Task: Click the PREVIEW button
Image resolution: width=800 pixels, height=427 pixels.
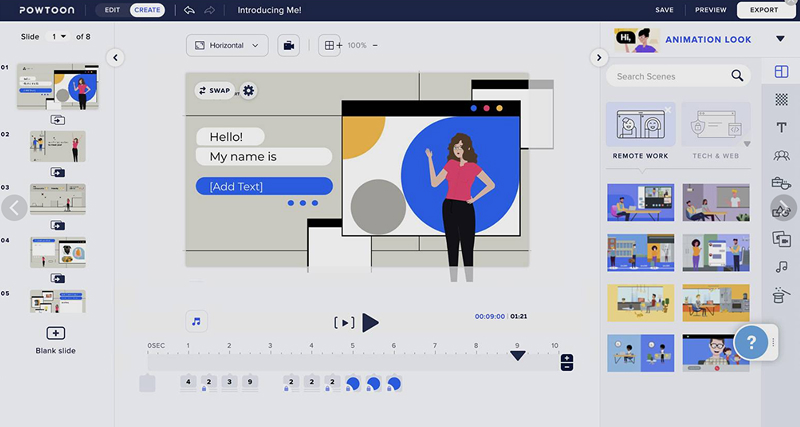Action: pyautogui.click(x=710, y=10)
